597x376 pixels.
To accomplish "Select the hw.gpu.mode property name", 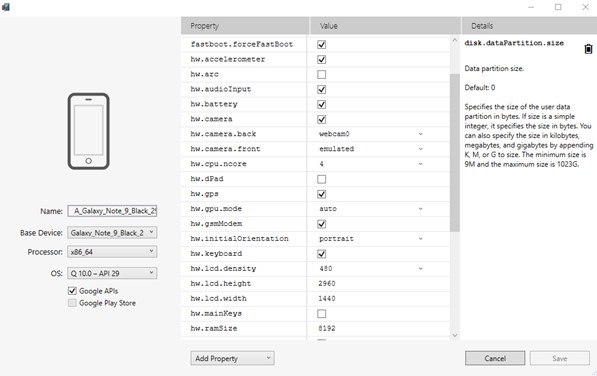I will click(x=216, y=209).
